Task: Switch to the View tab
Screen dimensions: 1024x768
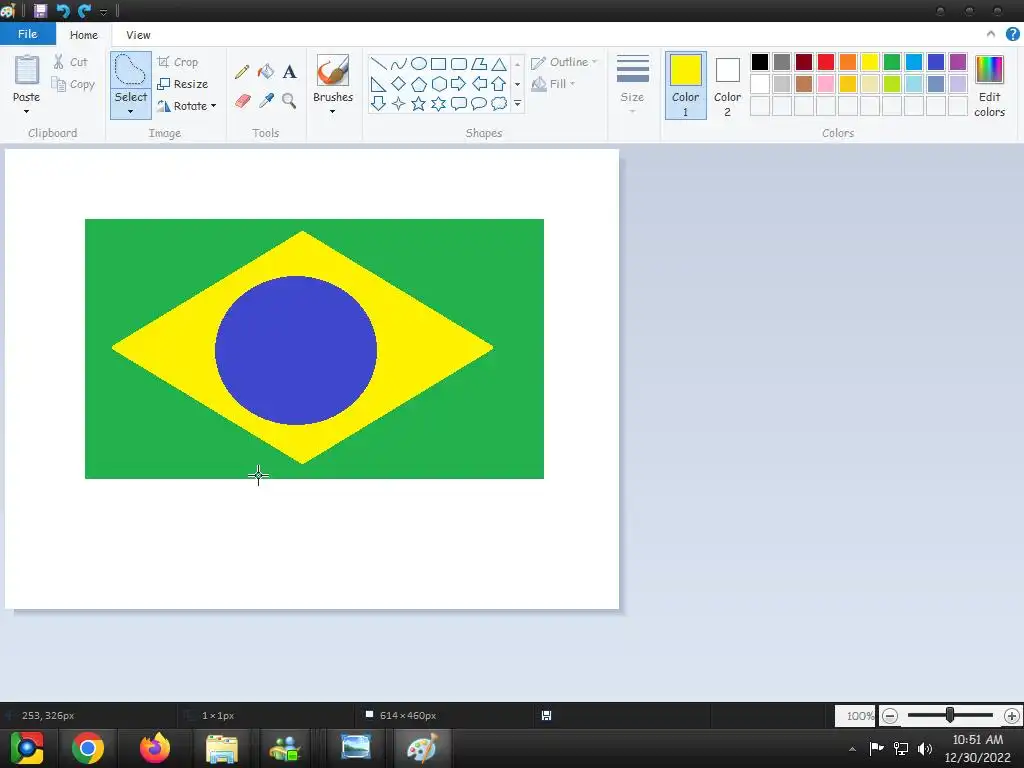Action: pos(138,35)
